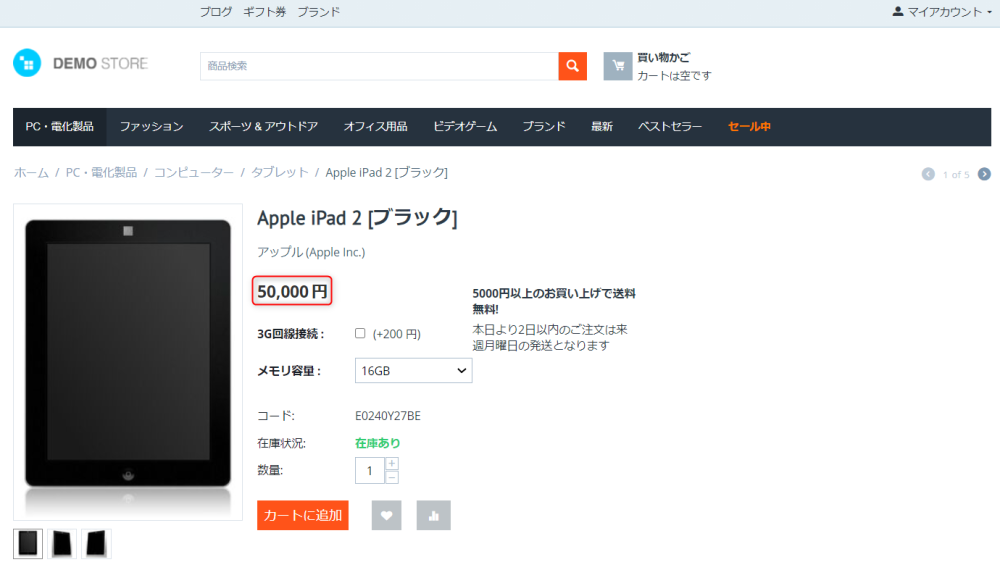Click the main iPad product image
Screen dimensions: 1000x570
128,362
